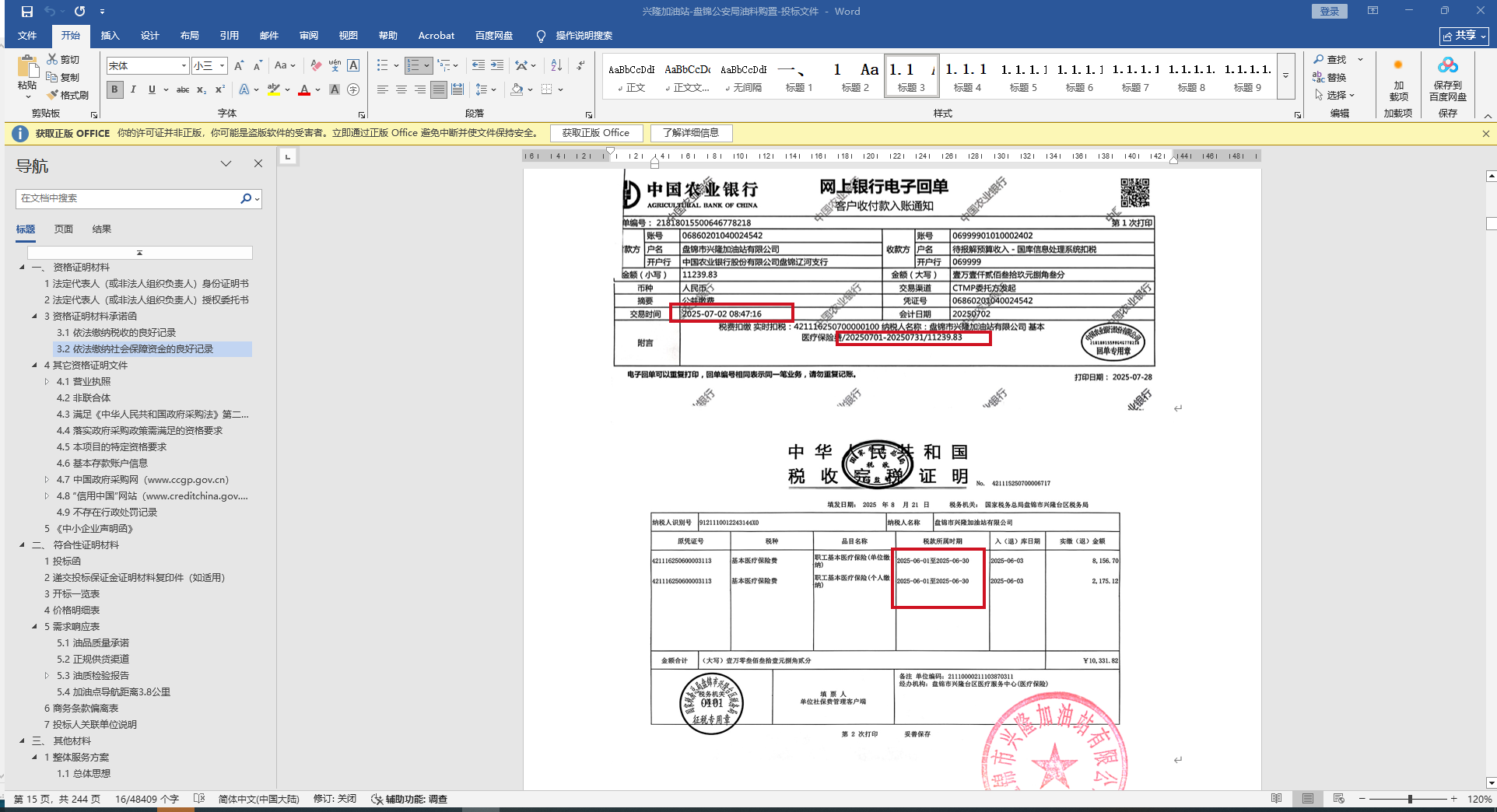Screen dimensions: 1497x812
Task: Toggle subscript formatting
Action: (x=202, y=89)
